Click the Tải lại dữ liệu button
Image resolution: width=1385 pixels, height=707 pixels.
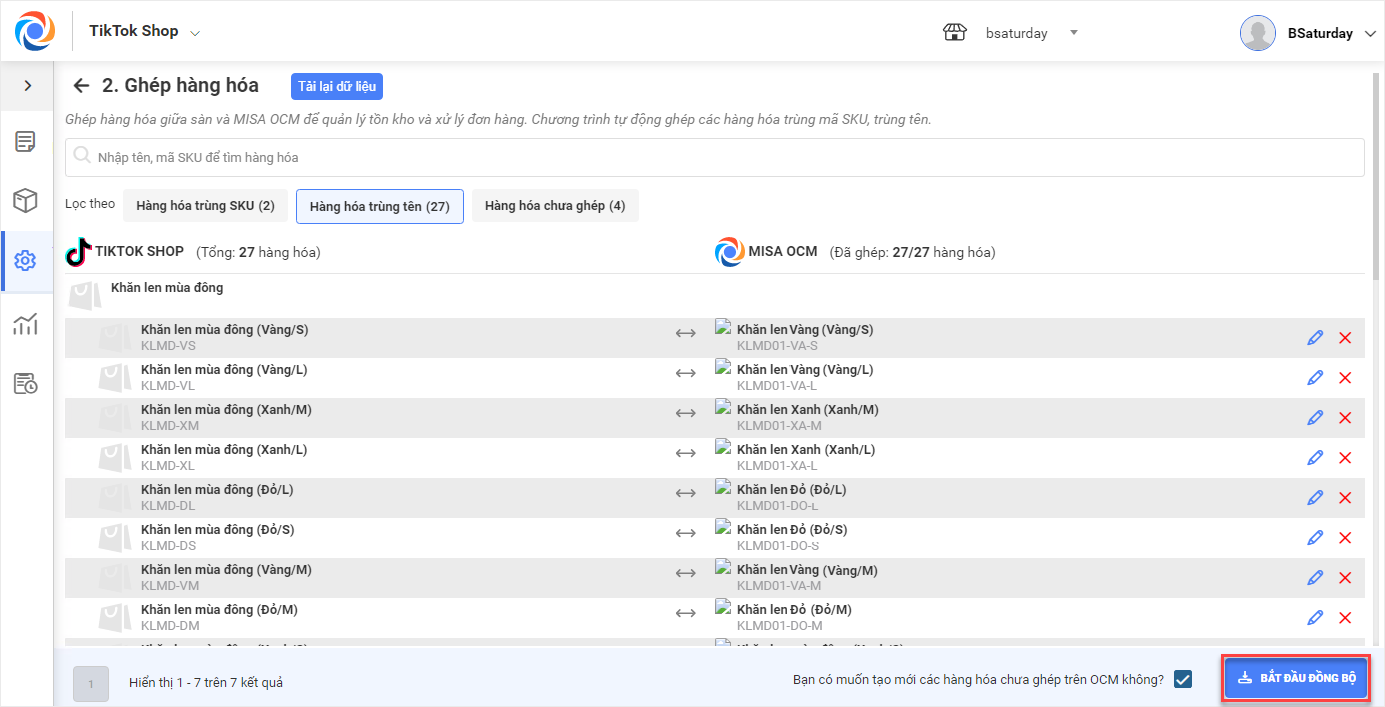click(337, 87)
